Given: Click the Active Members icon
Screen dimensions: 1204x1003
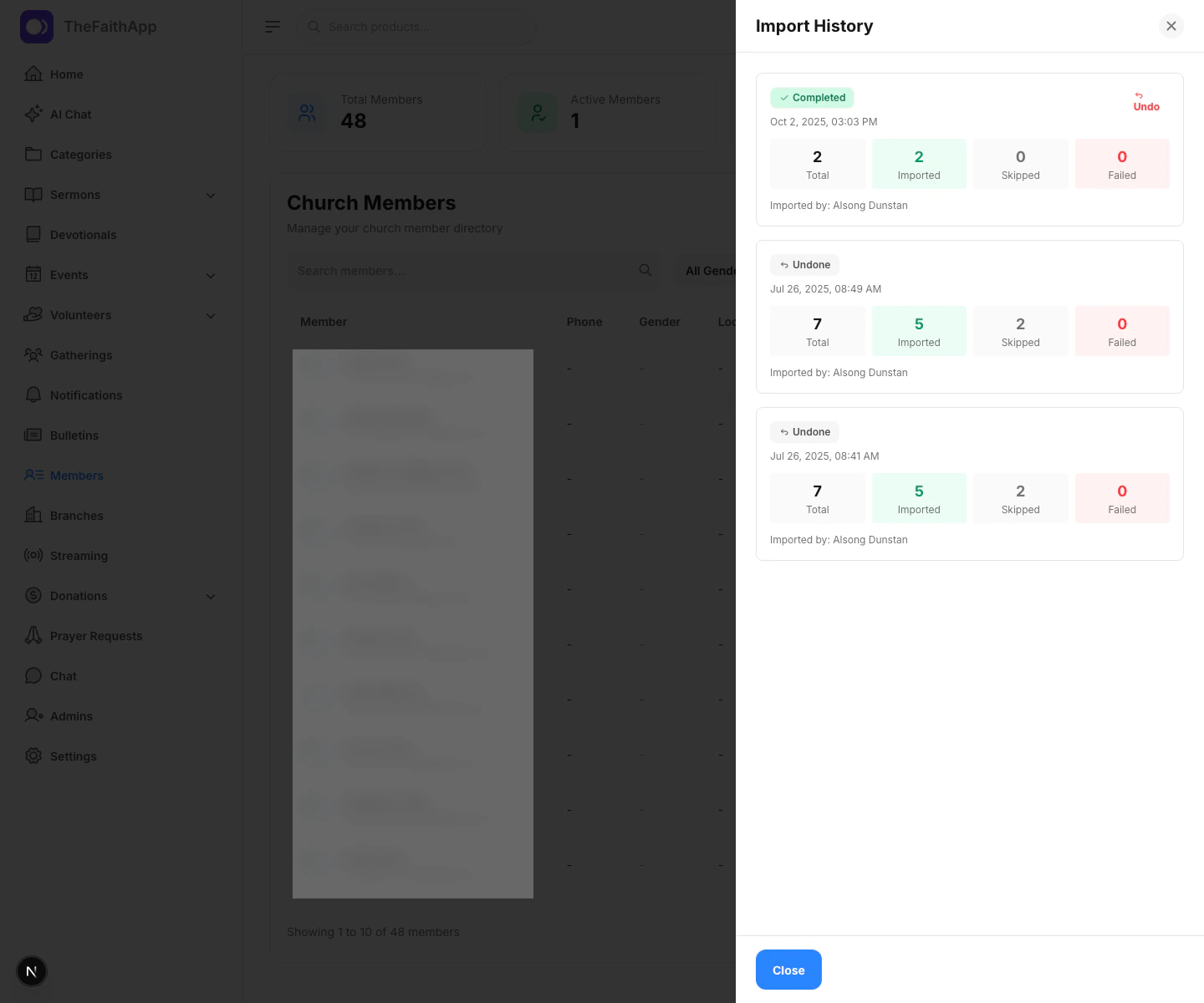Looking at the screenshot, I should 537,112.
